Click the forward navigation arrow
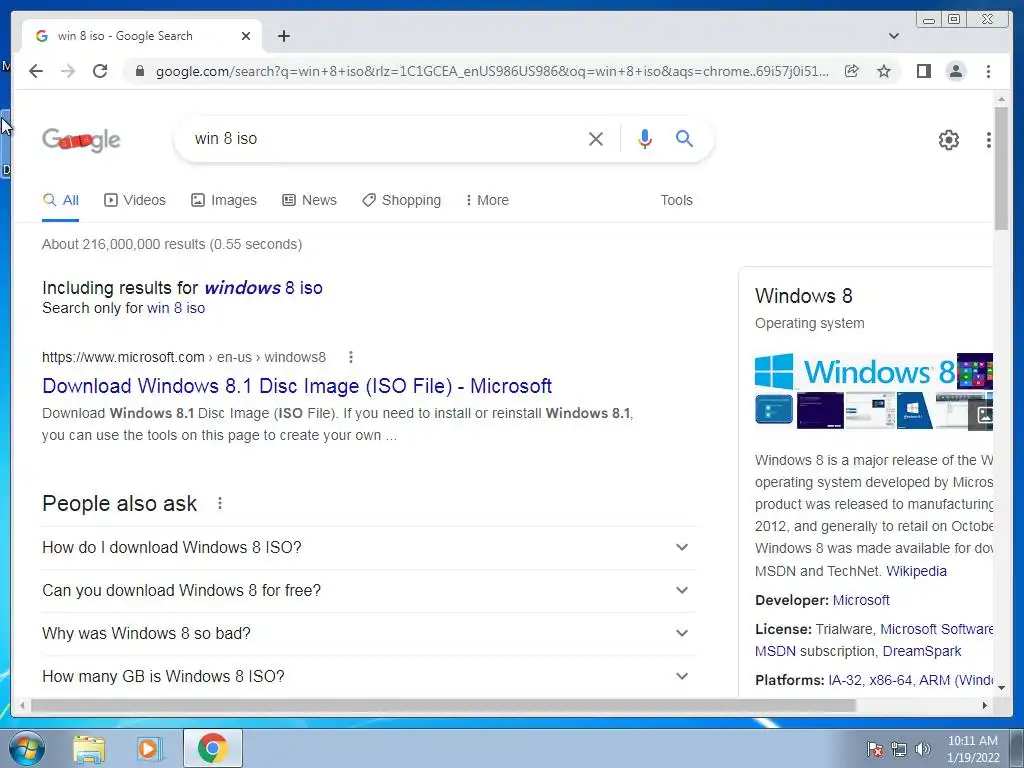 point(68,71)
